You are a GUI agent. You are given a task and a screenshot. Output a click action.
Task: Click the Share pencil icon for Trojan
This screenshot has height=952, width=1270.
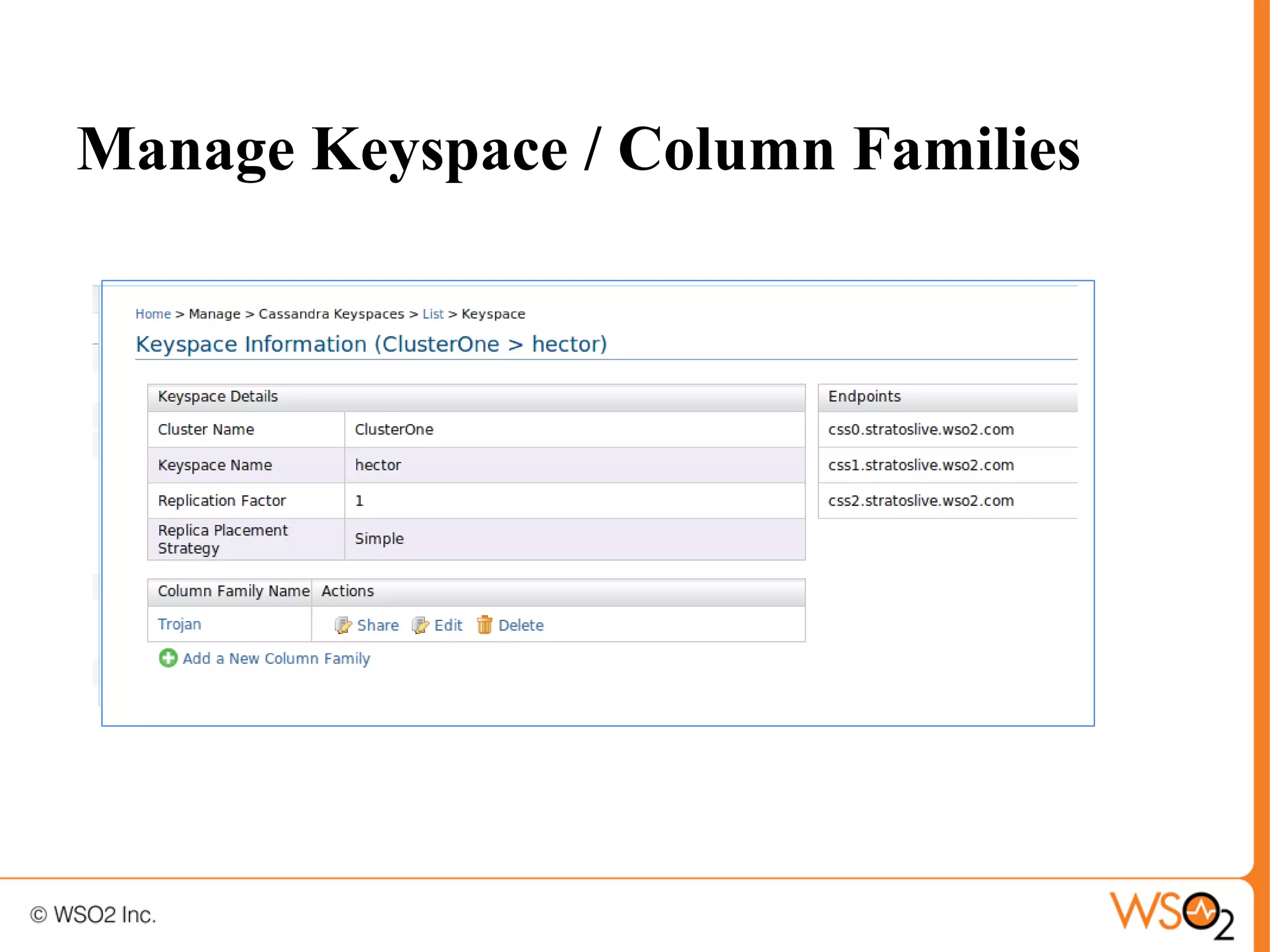(x=343, y=625)
